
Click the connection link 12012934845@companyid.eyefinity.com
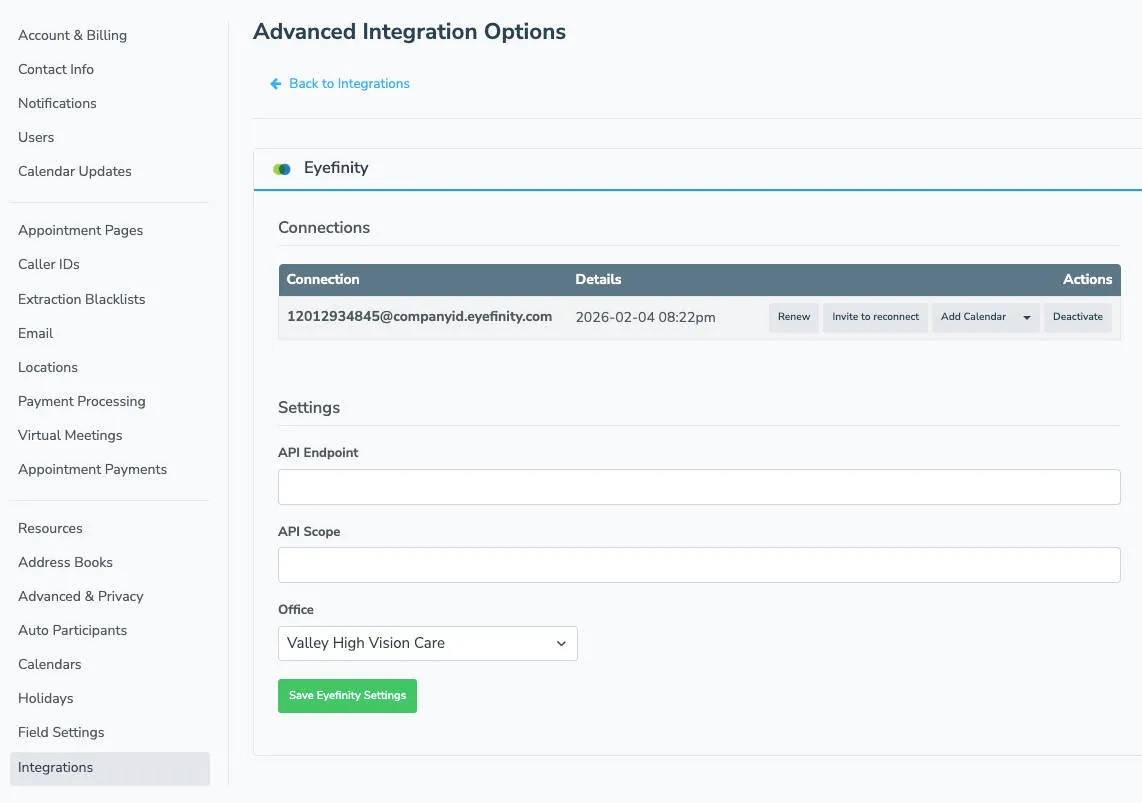pos(419,316)
